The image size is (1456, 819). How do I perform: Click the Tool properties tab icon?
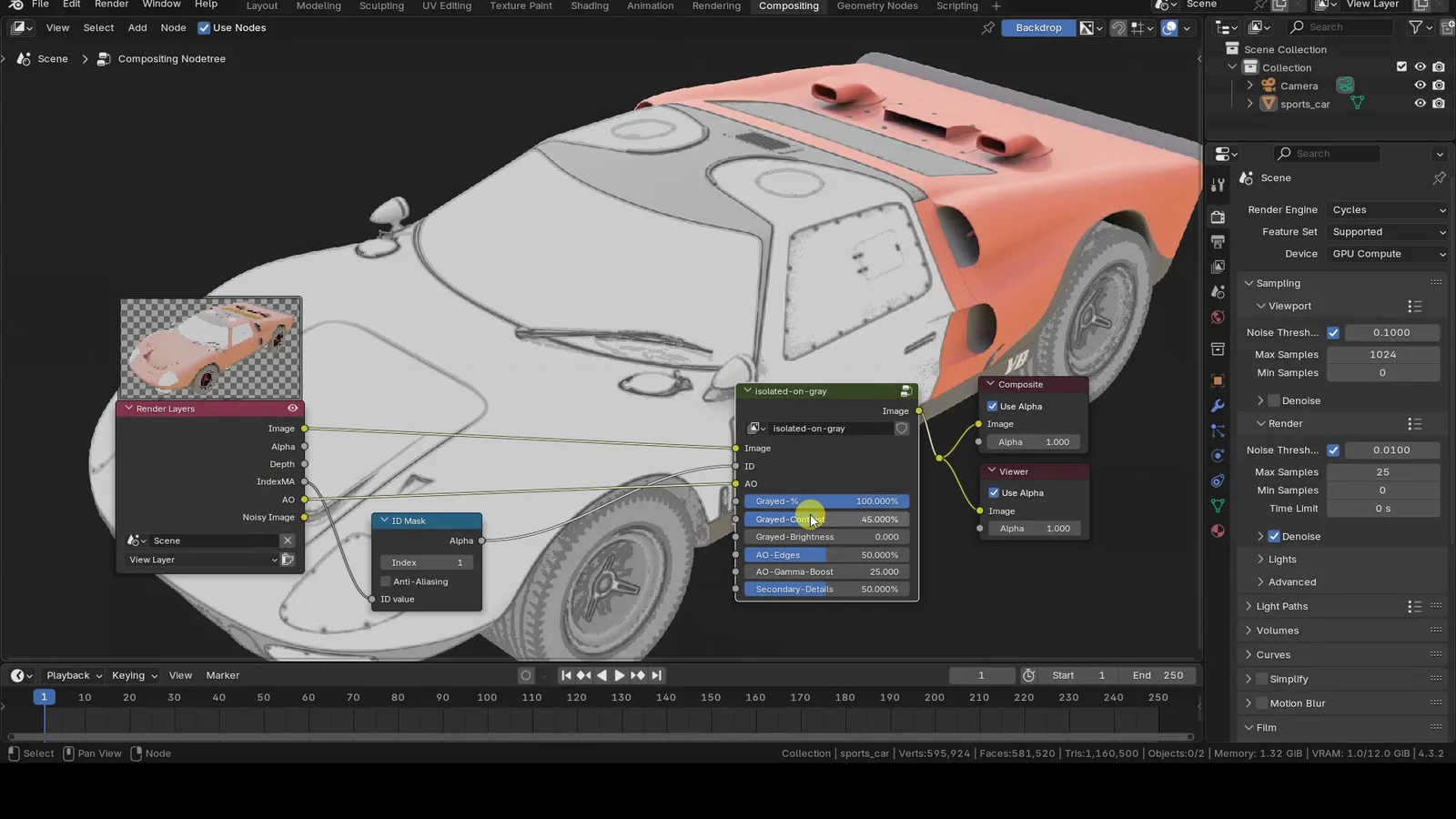pyautogui.click(x=1218, y=186)
